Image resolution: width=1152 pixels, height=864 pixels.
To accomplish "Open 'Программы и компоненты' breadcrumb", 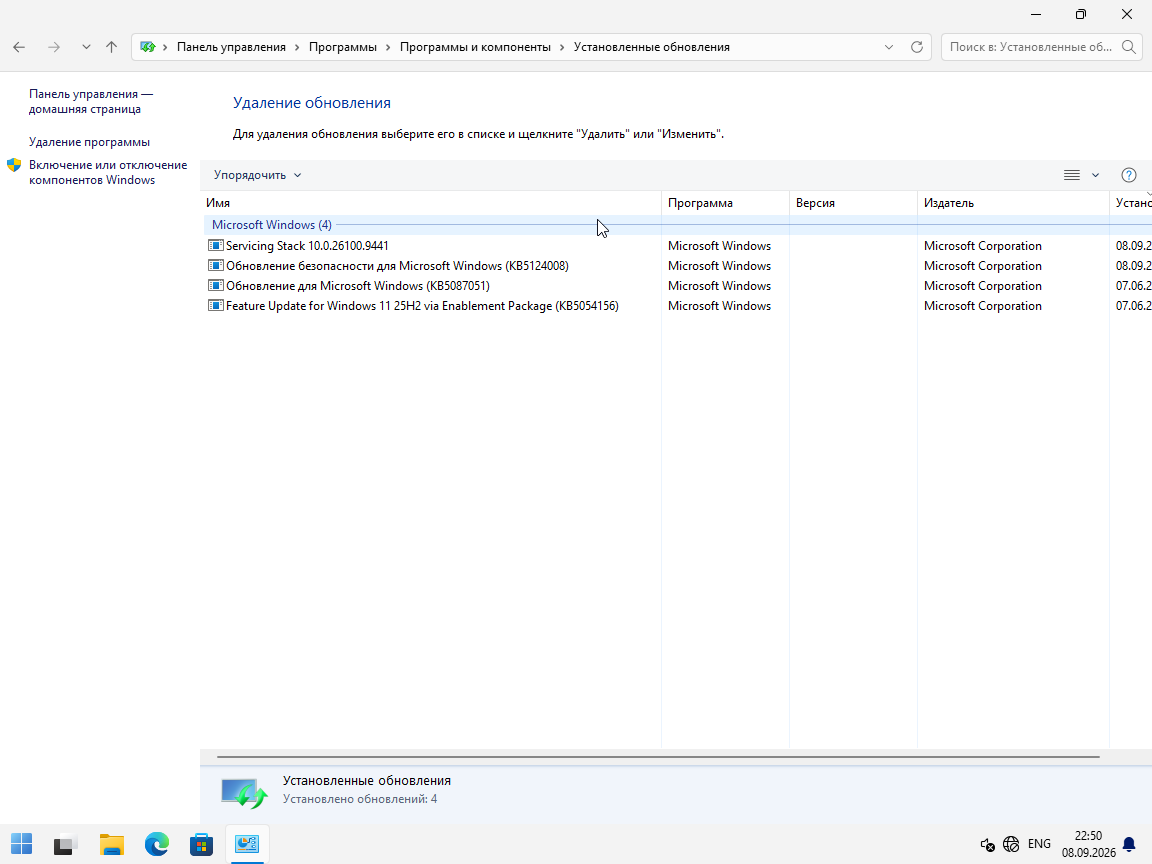I will (x=475, y=47).
